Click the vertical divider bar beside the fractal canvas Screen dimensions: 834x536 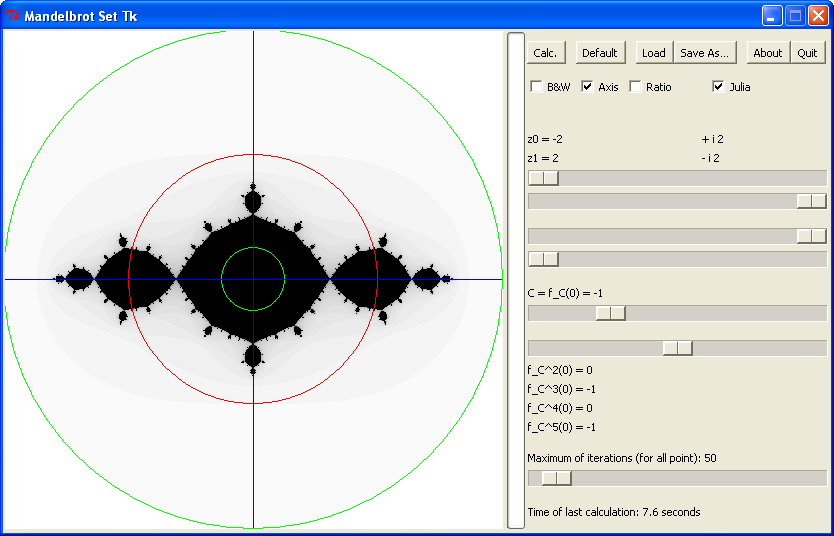tap(515, 279)
